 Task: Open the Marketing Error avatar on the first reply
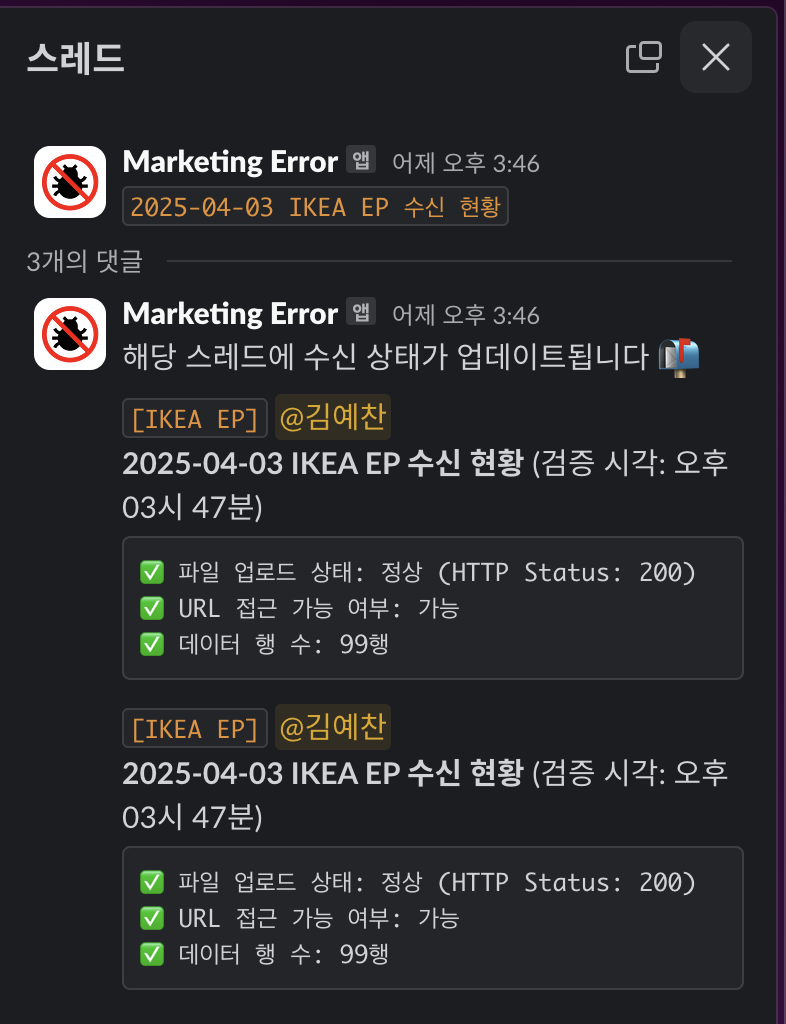(x=70, y=334)
